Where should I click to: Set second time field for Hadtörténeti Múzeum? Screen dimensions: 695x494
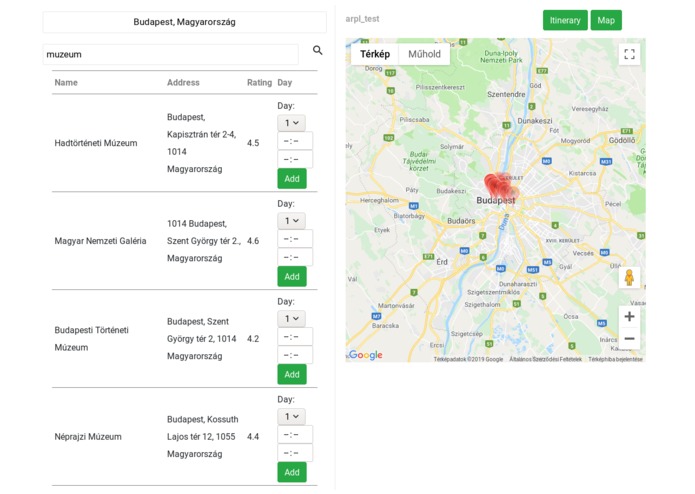(295, 159)
